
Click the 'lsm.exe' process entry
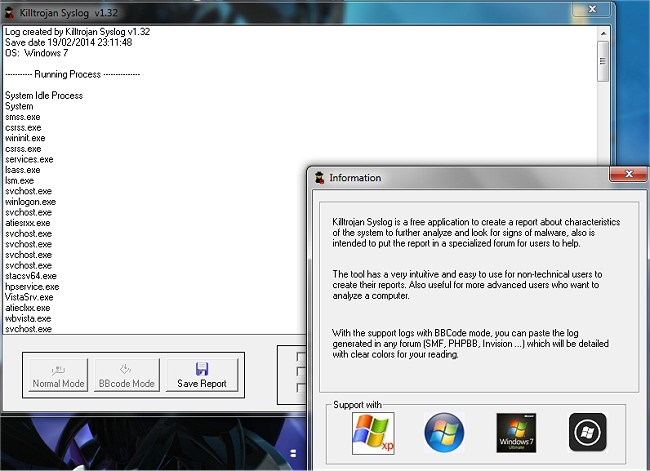[x=19, y=181]
